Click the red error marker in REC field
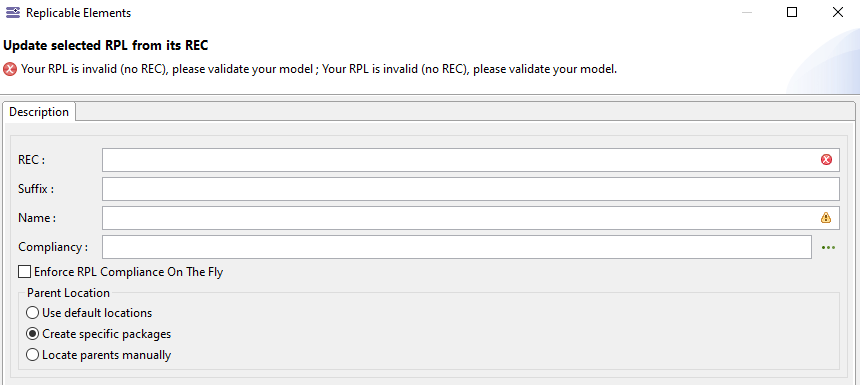860x385 pixels. click(826, 160)
